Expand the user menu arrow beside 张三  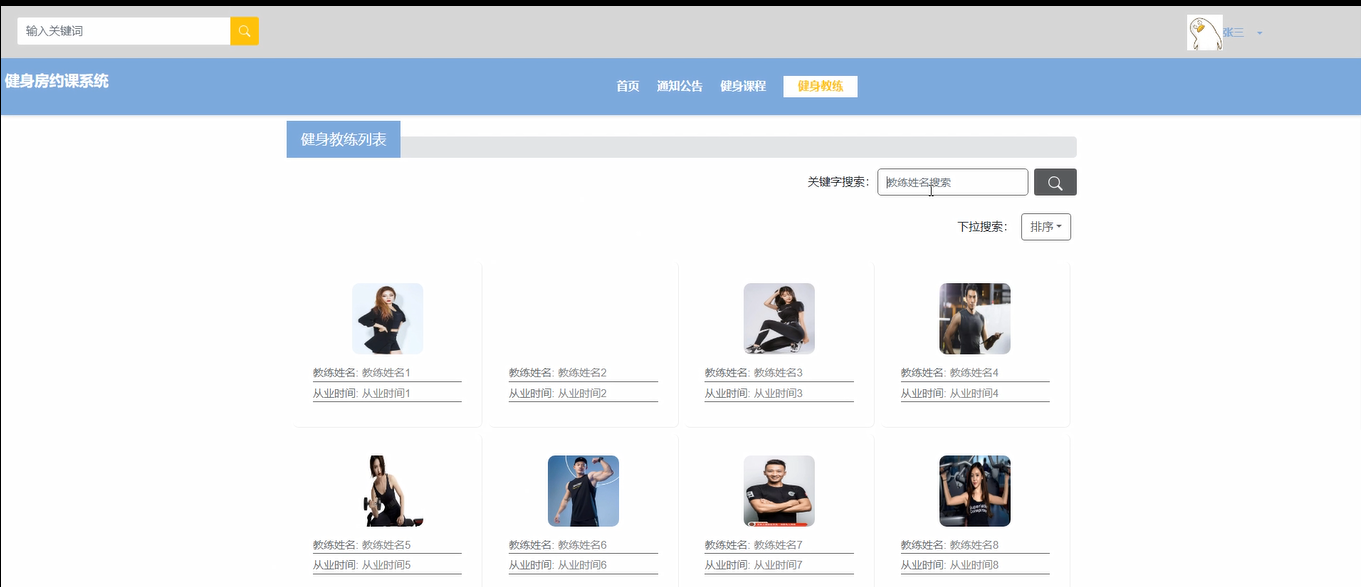pyautogui.click(x=1259, y=33)
